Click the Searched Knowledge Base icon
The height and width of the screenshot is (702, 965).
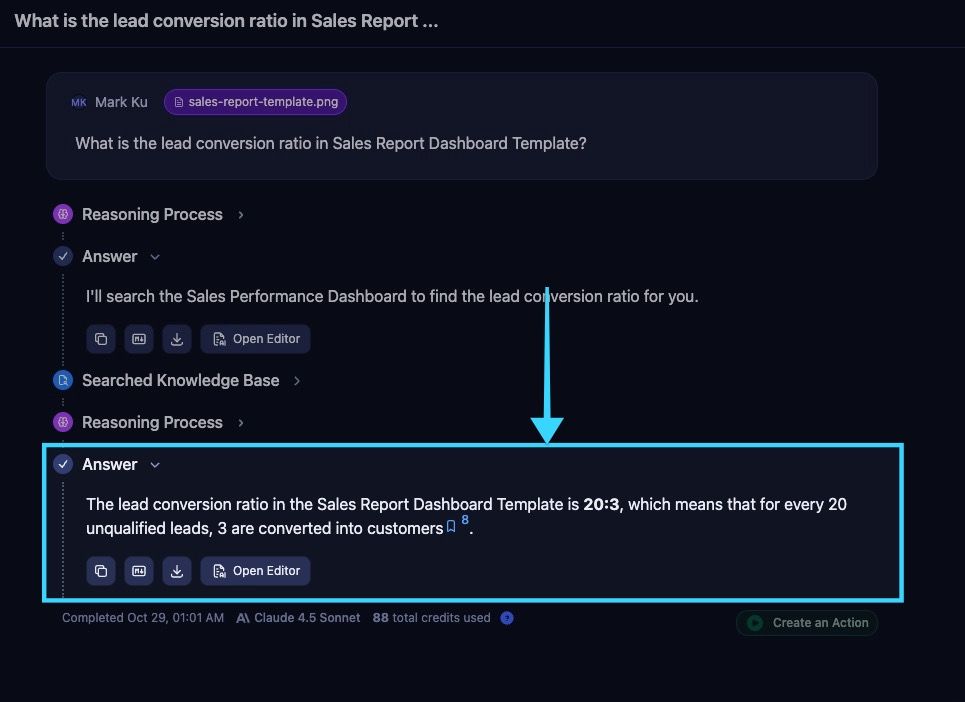[x=63, y=380]
